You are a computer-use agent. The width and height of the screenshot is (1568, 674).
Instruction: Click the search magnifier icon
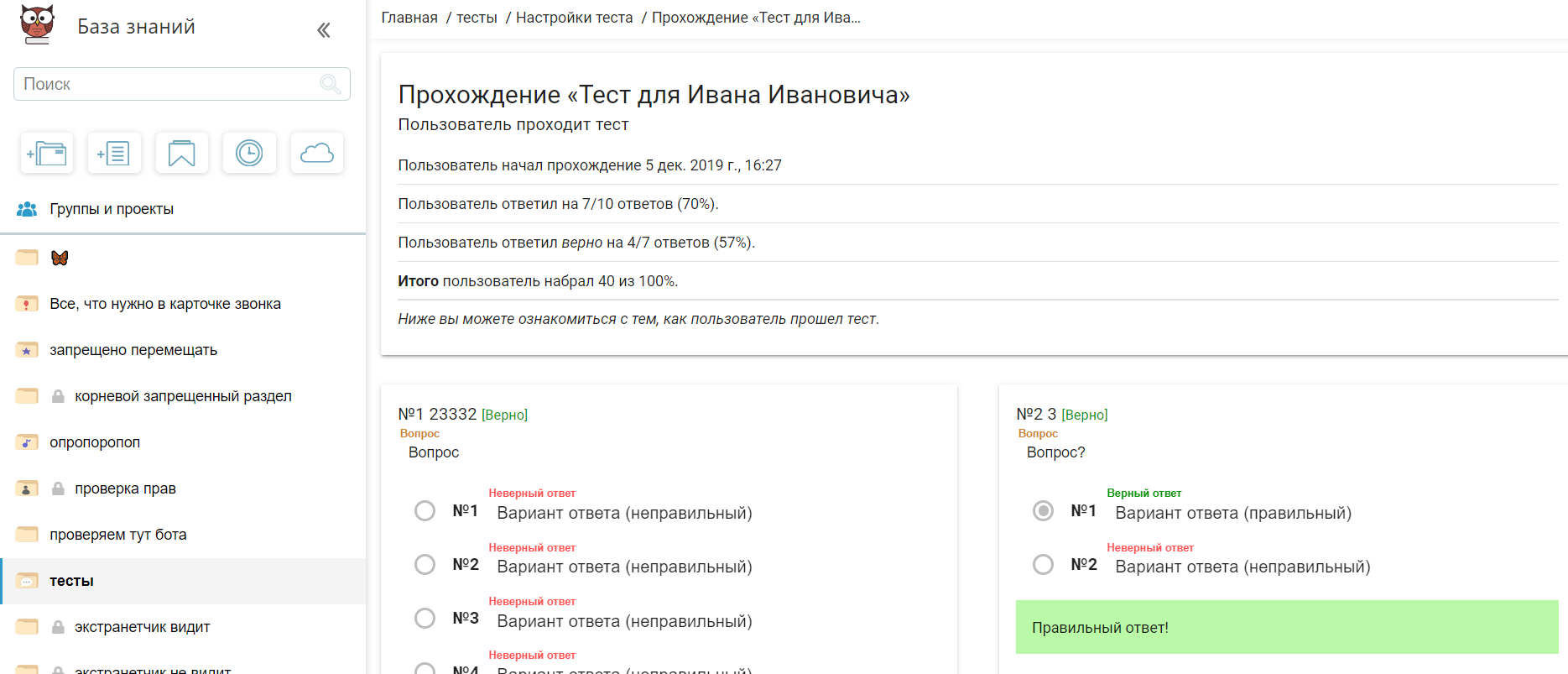pyautogui.click(x=331, y=84)
